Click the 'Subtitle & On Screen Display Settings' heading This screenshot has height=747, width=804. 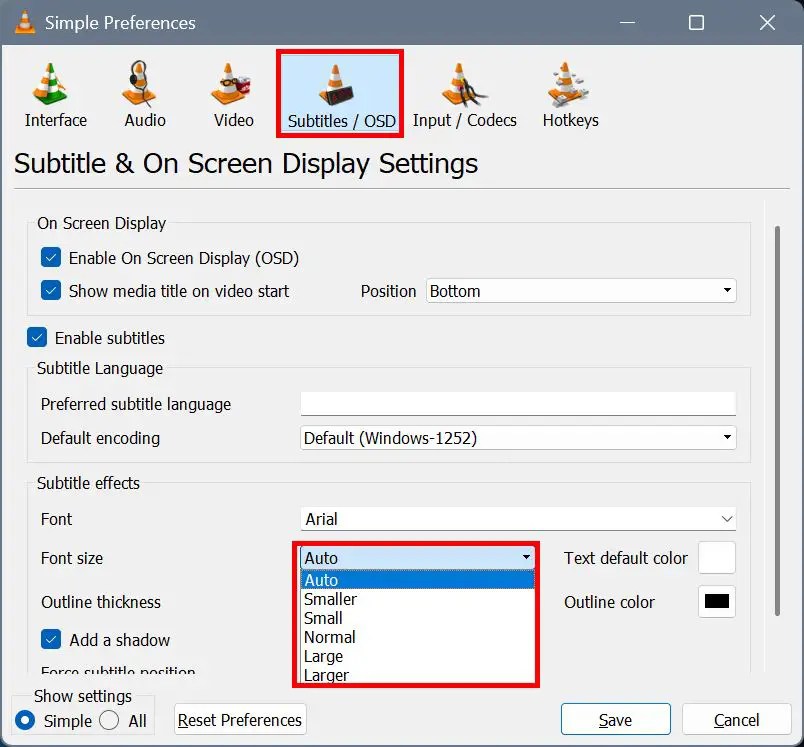coord(246,164)
